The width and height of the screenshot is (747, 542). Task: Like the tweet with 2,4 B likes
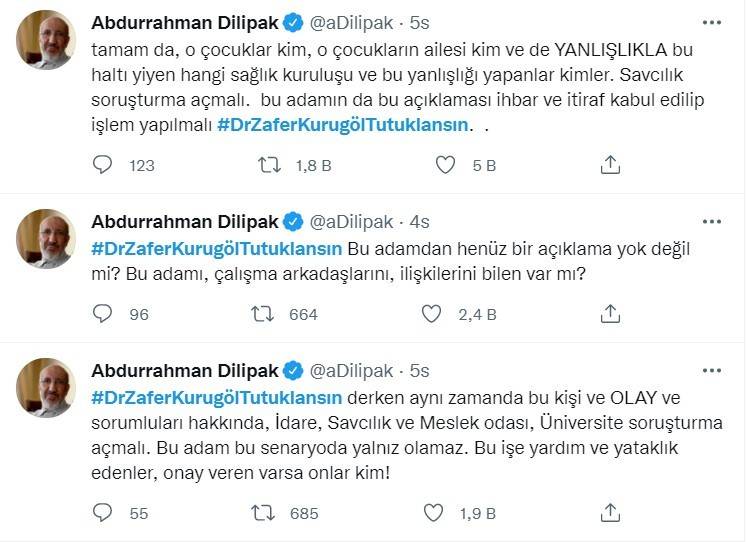pos(432,314)
